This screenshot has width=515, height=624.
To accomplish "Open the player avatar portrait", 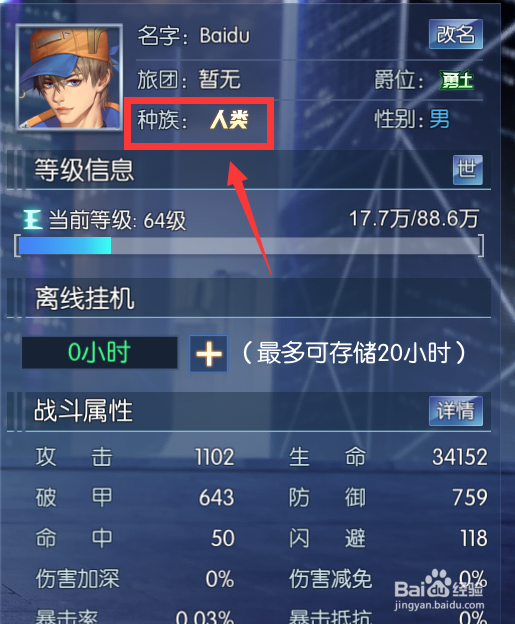I will point(69,77).
